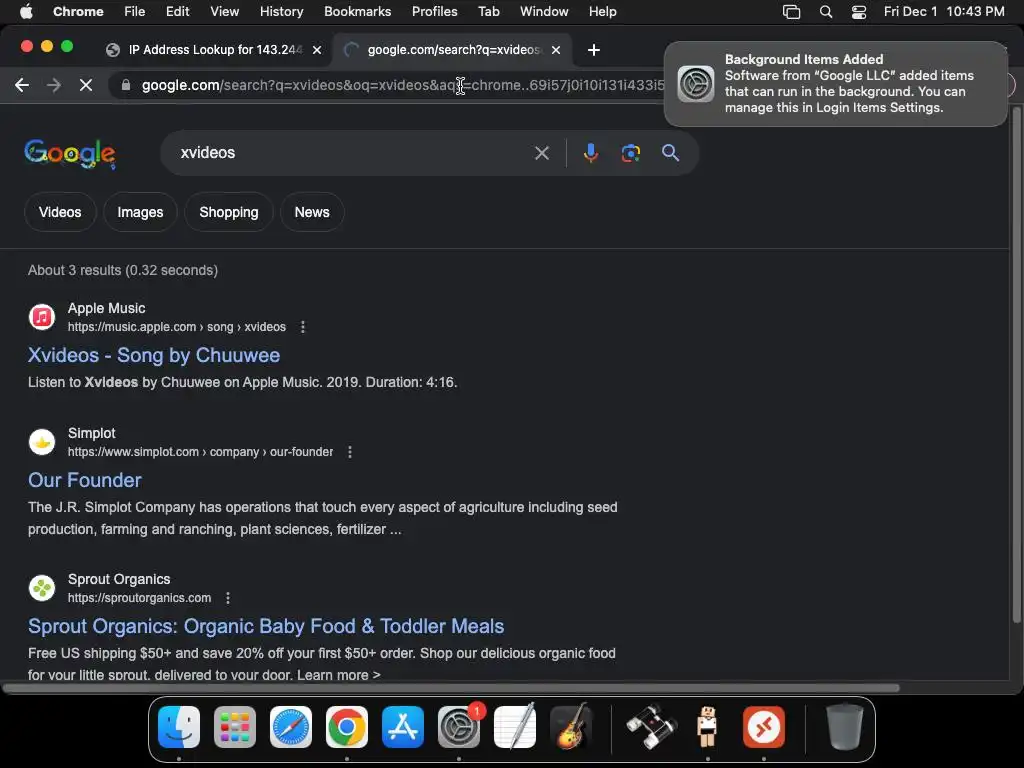Image resolution: width=1024 pixels, height=768 pixels.
Task: Open Safari from the Dock
Action: (x=291, y=726)
